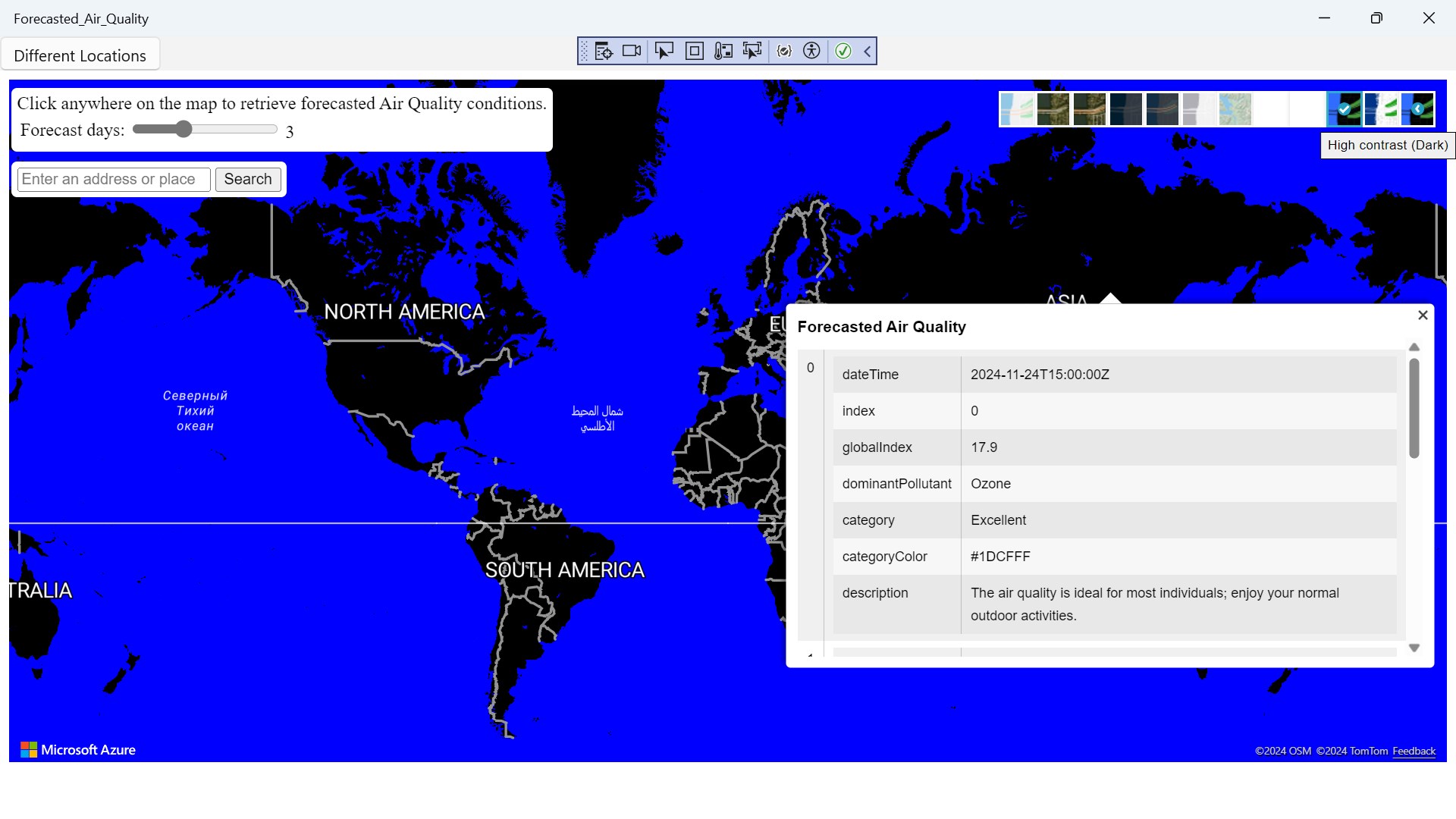The height and width of the screenshot is (819, 1456).
Task: Click the camera recording icon in debug toolbar
Action: point(632,51)
